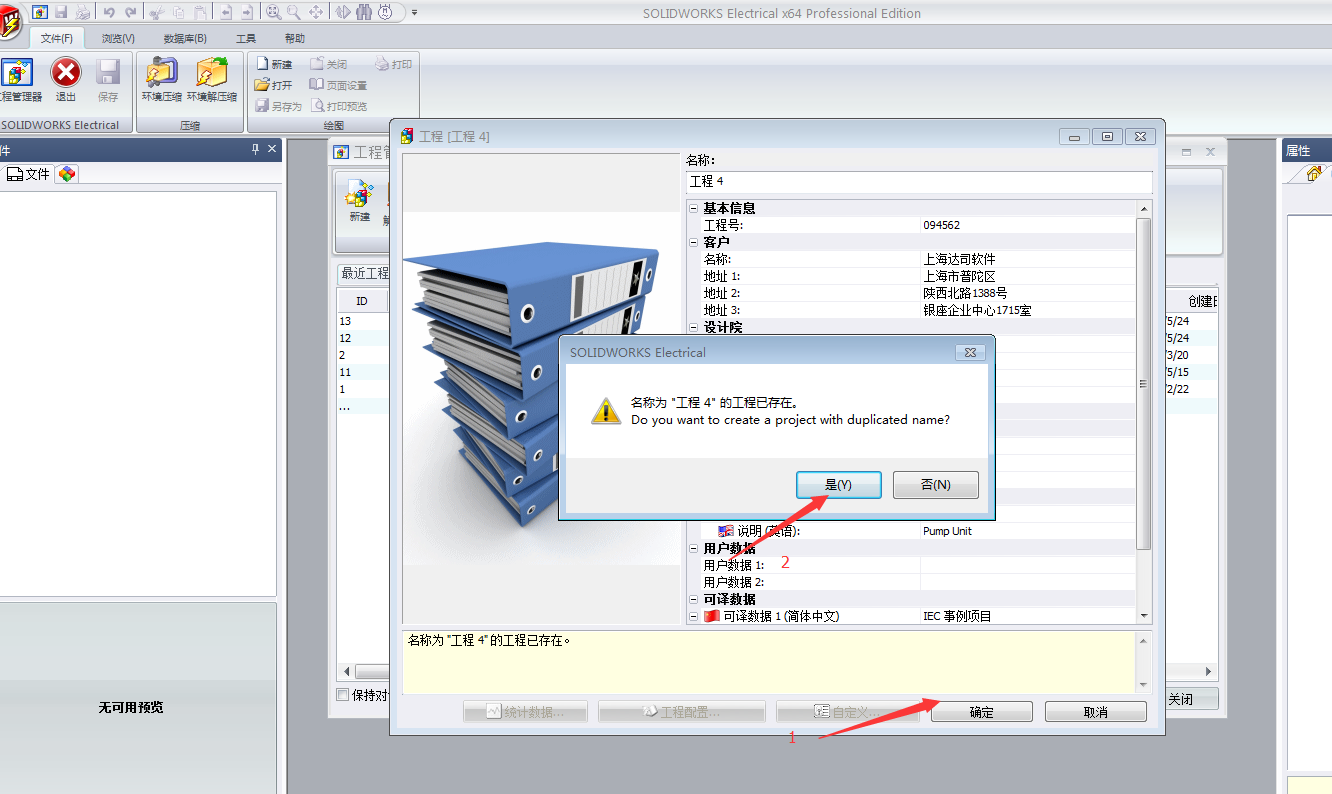Select the 文件 tab in left panel
Image resolution: width=1332 pixels, height=794 pixels.
(x=27, y=174)
